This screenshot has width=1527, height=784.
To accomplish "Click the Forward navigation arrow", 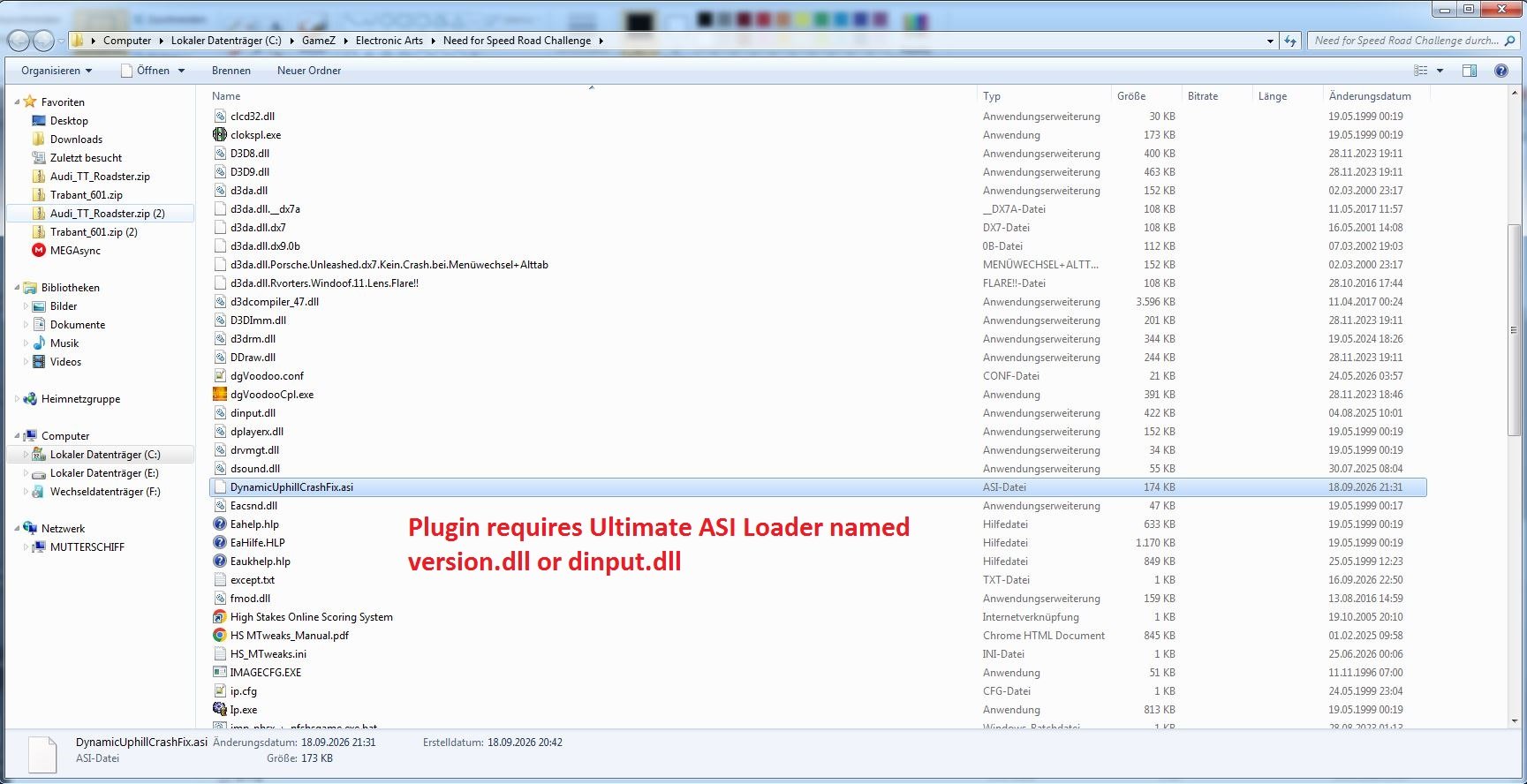I will click(43, 41).
